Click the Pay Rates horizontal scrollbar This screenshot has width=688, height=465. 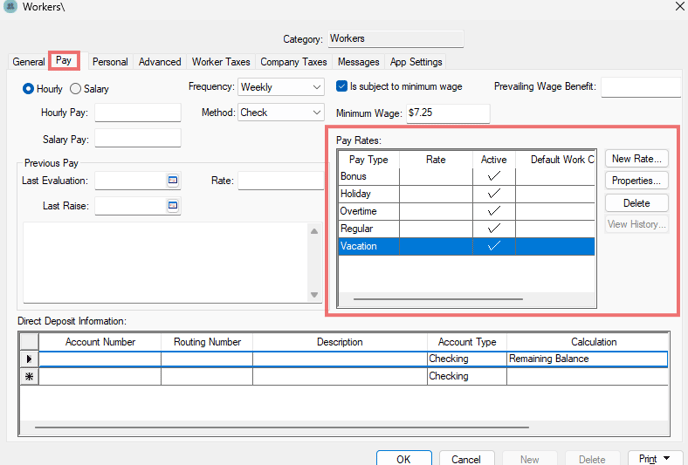coord(438,298)
